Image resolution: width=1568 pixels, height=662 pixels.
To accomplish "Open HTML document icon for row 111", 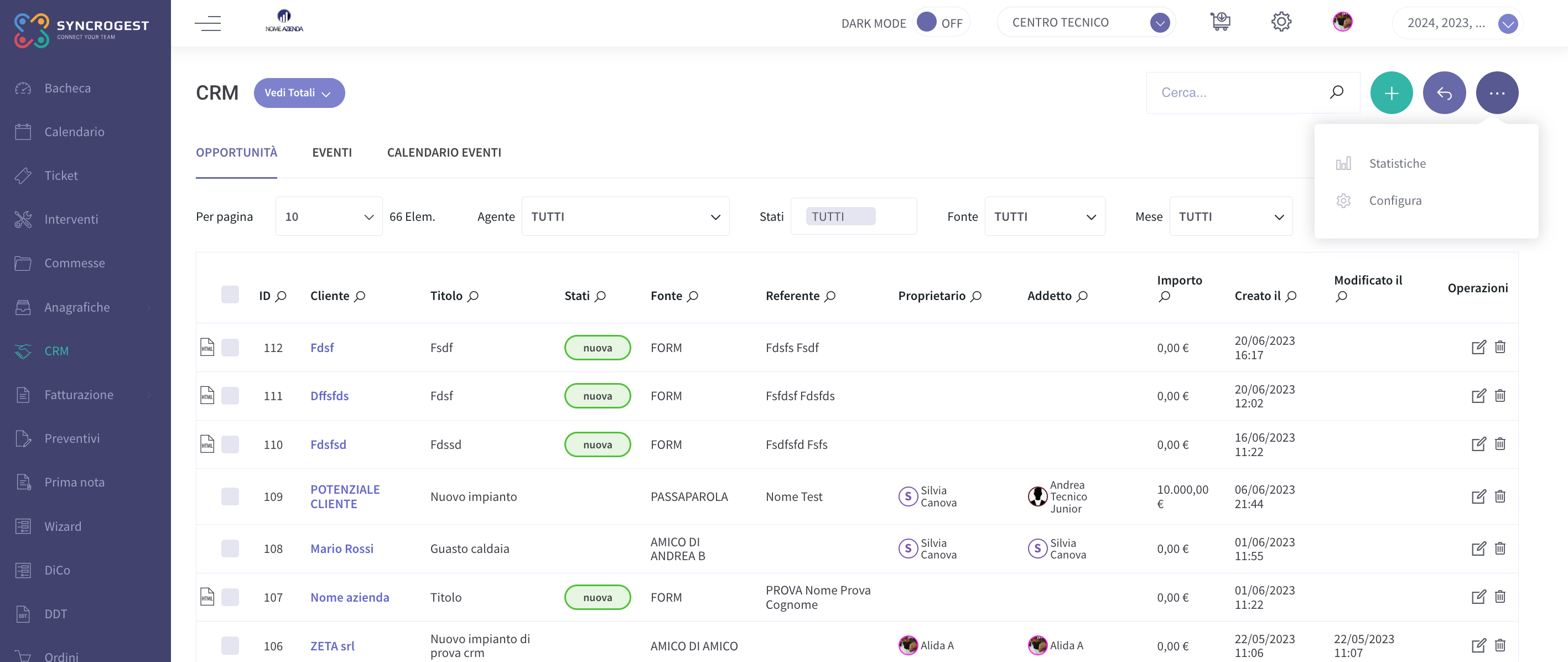I will click(x=207, y=396).
